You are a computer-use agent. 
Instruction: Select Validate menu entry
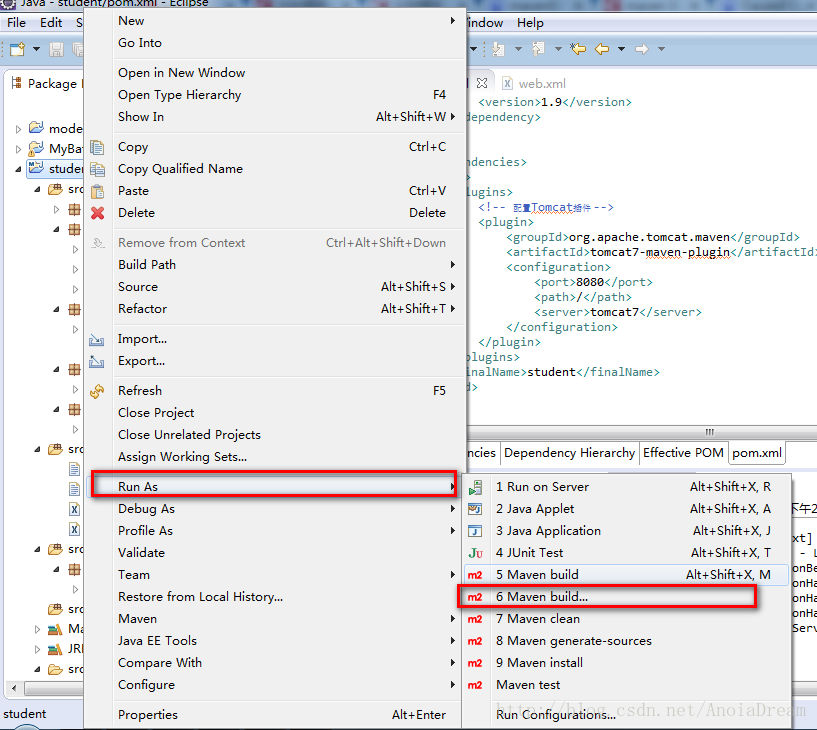[x=274, y=553]
